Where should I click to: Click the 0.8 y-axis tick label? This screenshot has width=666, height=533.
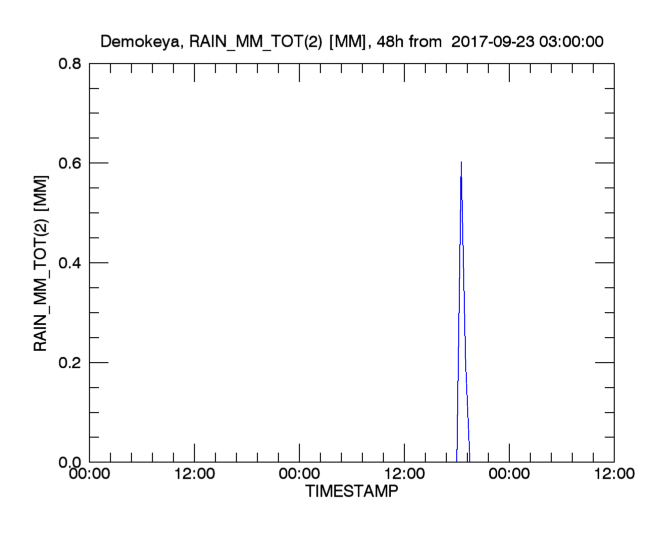(69, 62)
